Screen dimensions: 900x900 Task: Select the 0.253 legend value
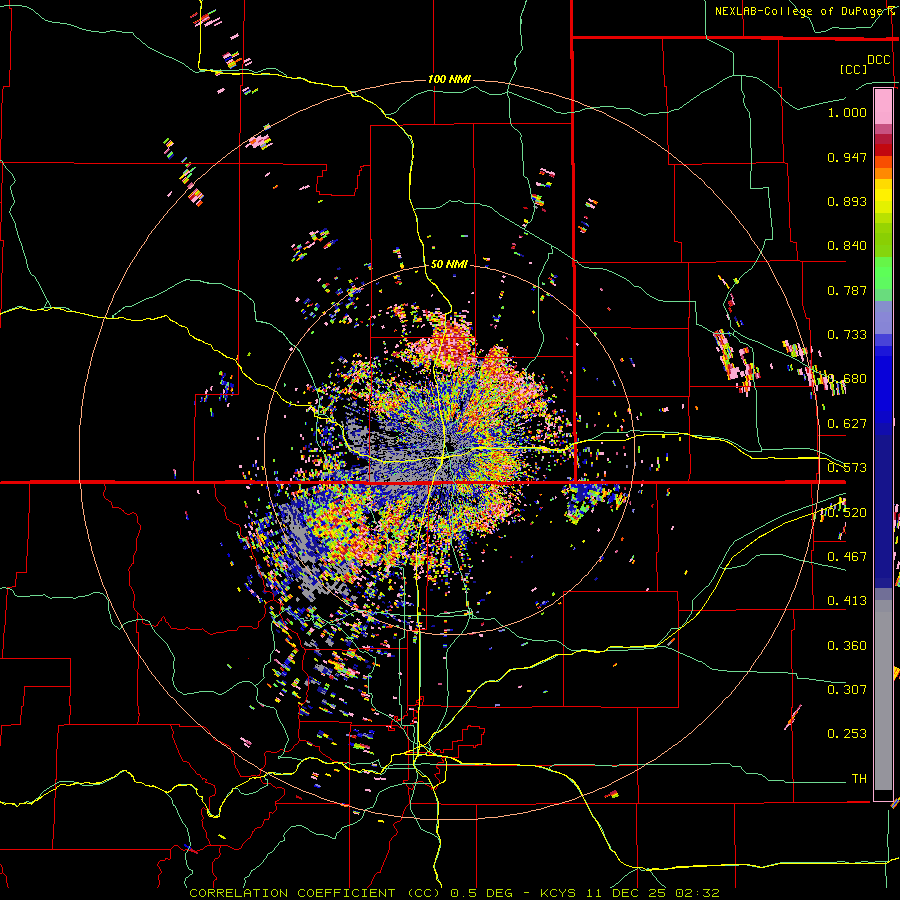click(x=847, y=734)
